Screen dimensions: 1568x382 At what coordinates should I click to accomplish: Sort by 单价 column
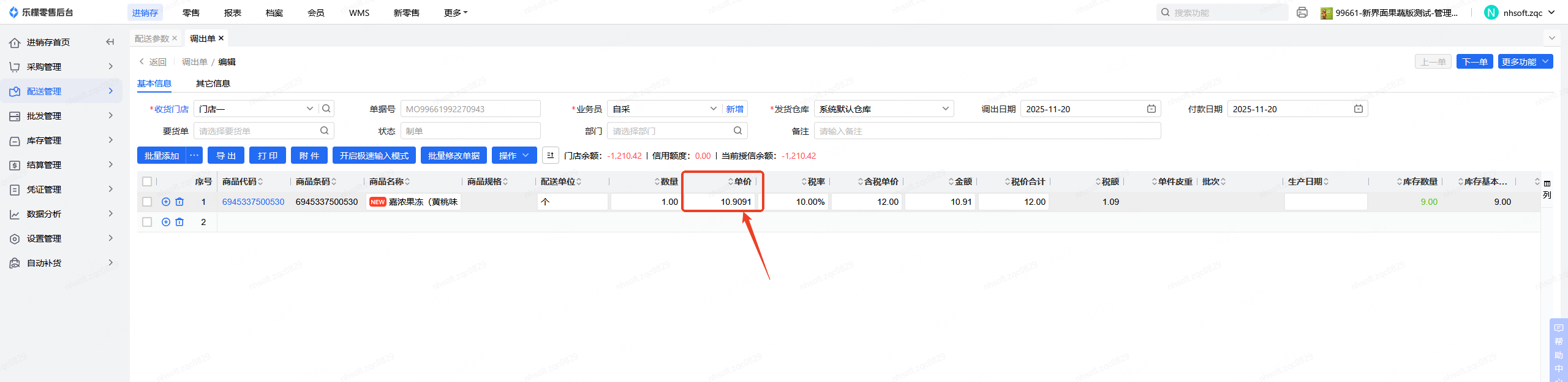tap(731, 181)
